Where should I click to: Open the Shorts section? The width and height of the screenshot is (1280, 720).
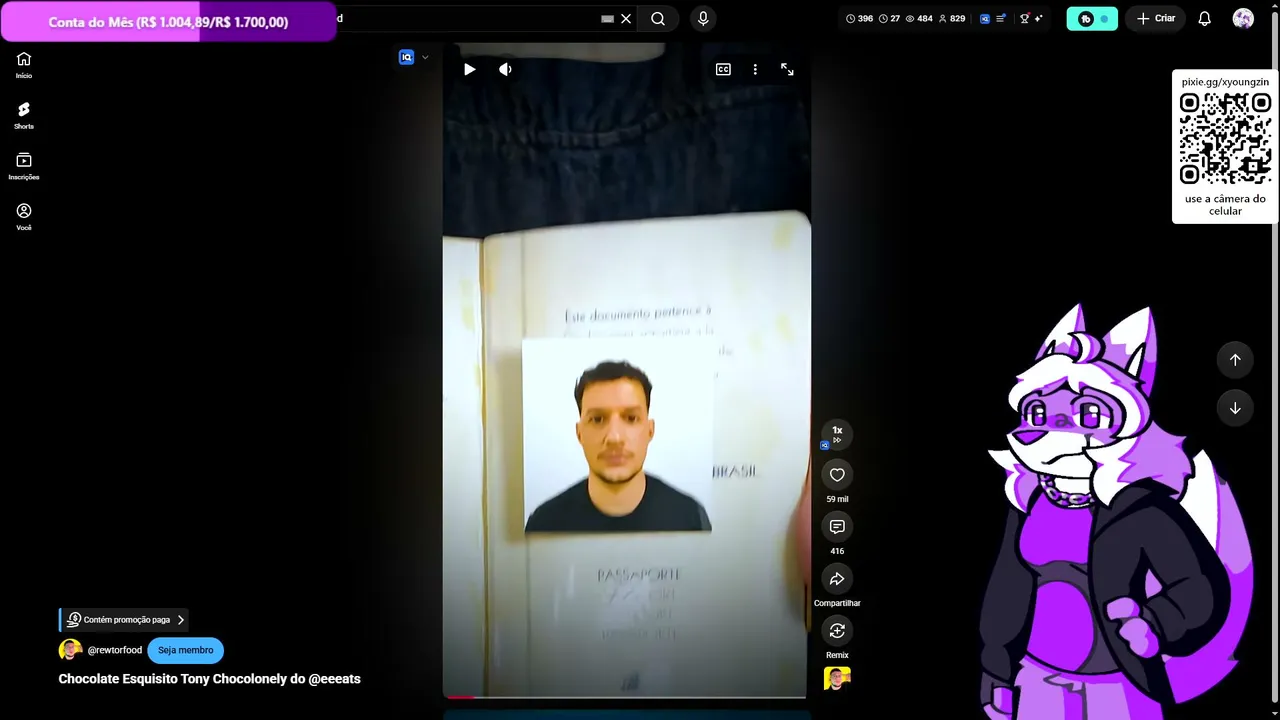point(24,116)
